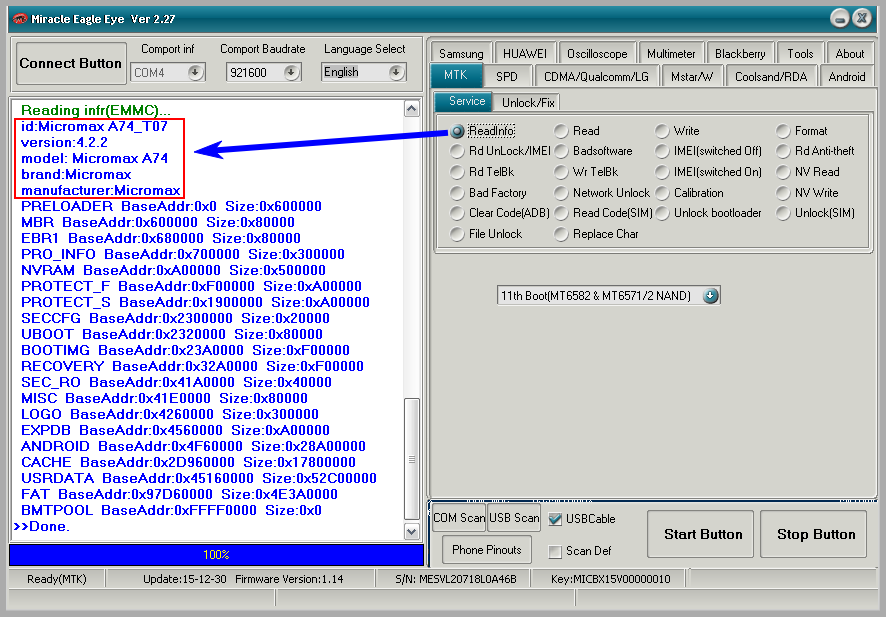
Task: Switch to the Mstar/W tab
Action: (692, 76)
